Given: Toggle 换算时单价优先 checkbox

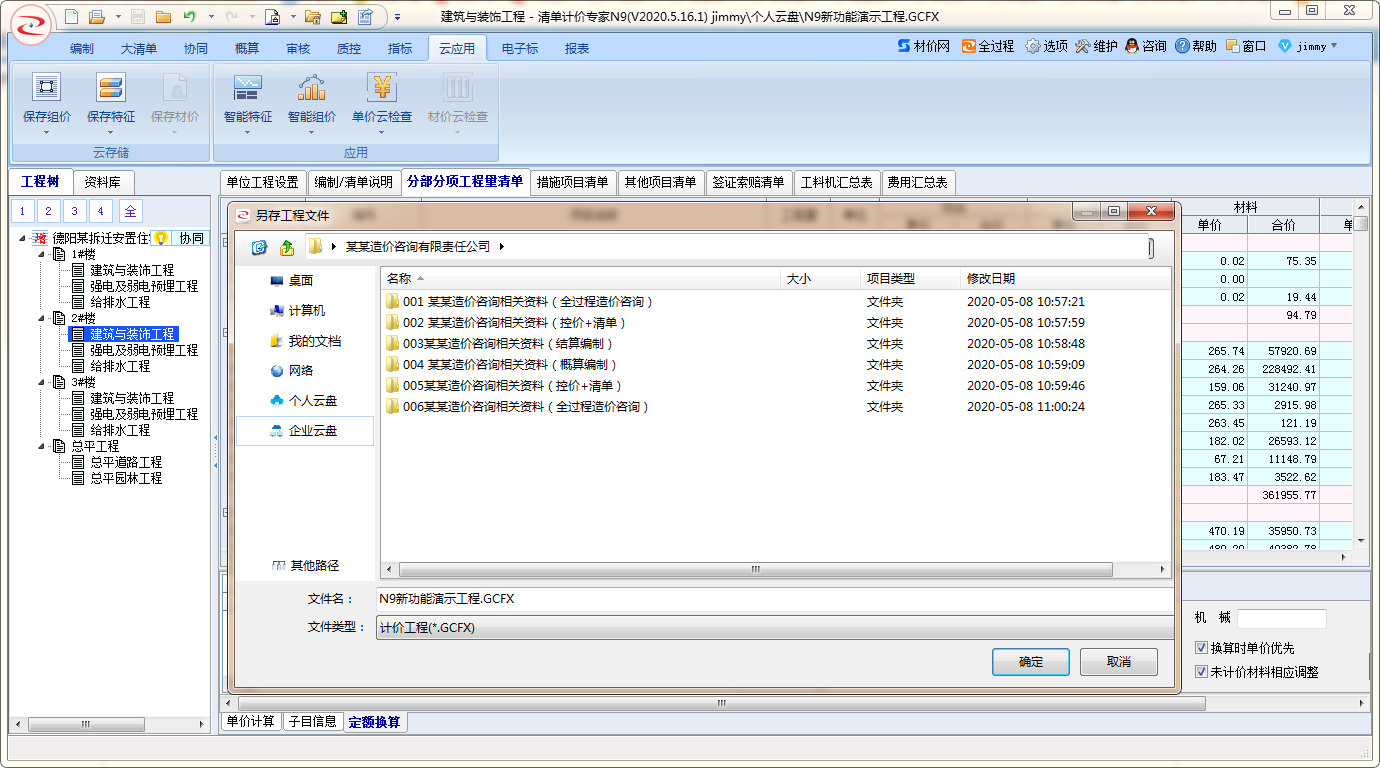Looking at the screenshot, I should tap(1202, 648).
